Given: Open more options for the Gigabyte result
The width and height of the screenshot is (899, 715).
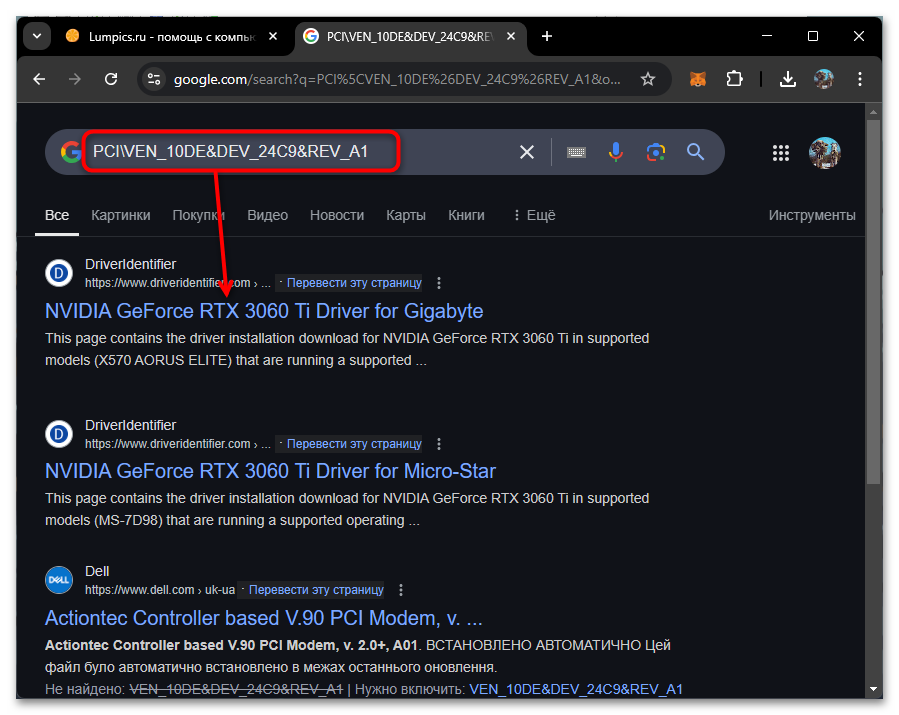Looking at the screenshot, I should [439, 283].
